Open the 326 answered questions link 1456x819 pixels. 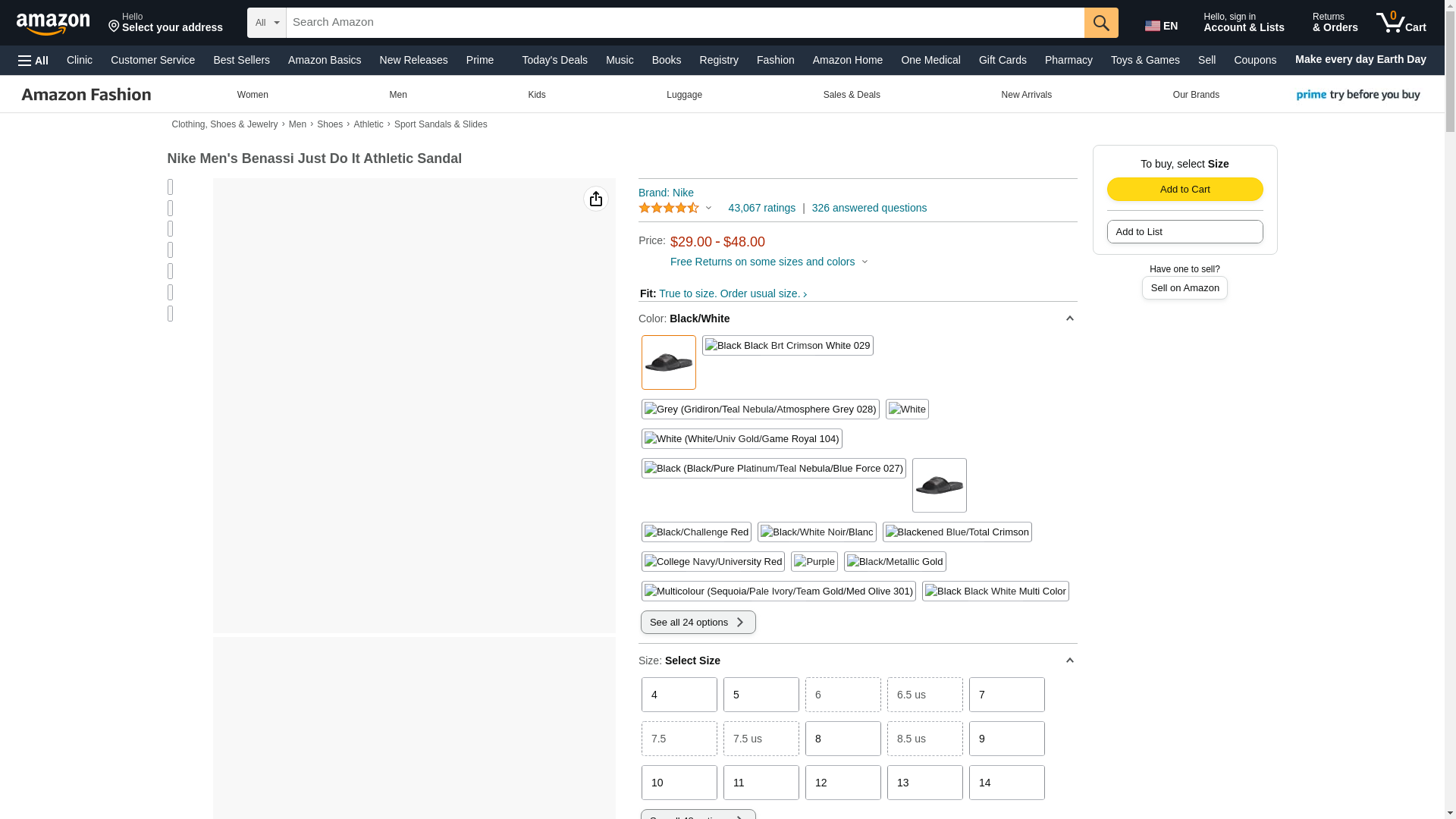tap(869, 208)
